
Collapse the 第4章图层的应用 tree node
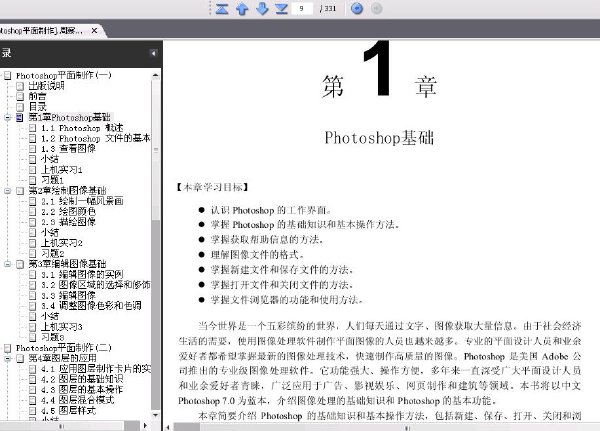7,359
